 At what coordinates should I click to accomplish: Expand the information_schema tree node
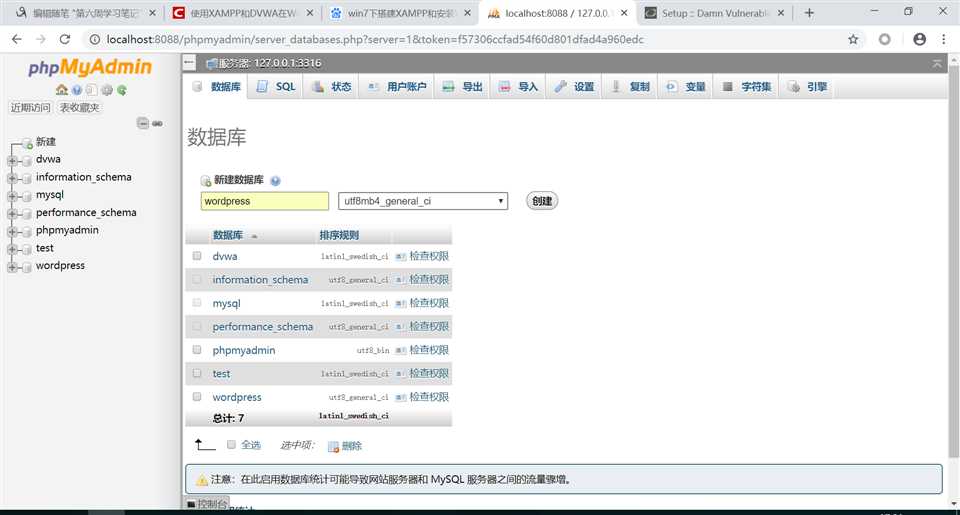pos(12,179)
